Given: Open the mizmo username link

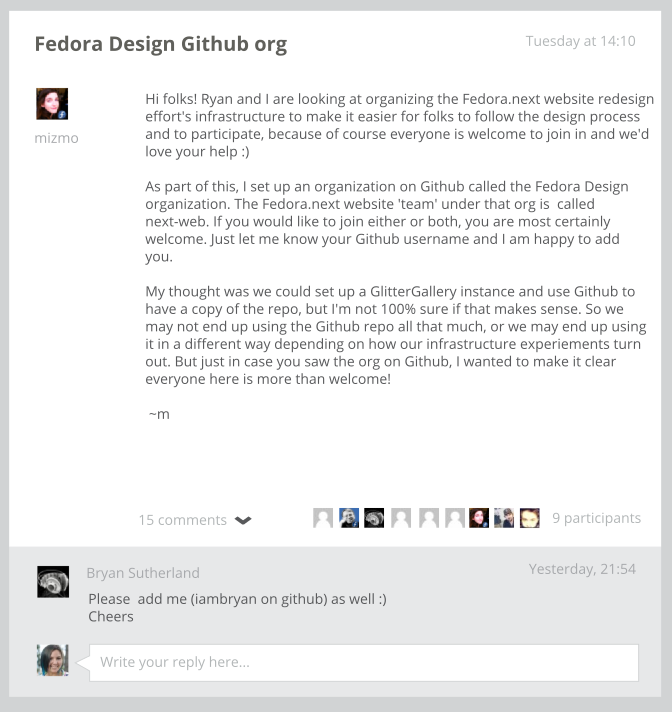Looking at the screenshot, I should 56,138.
